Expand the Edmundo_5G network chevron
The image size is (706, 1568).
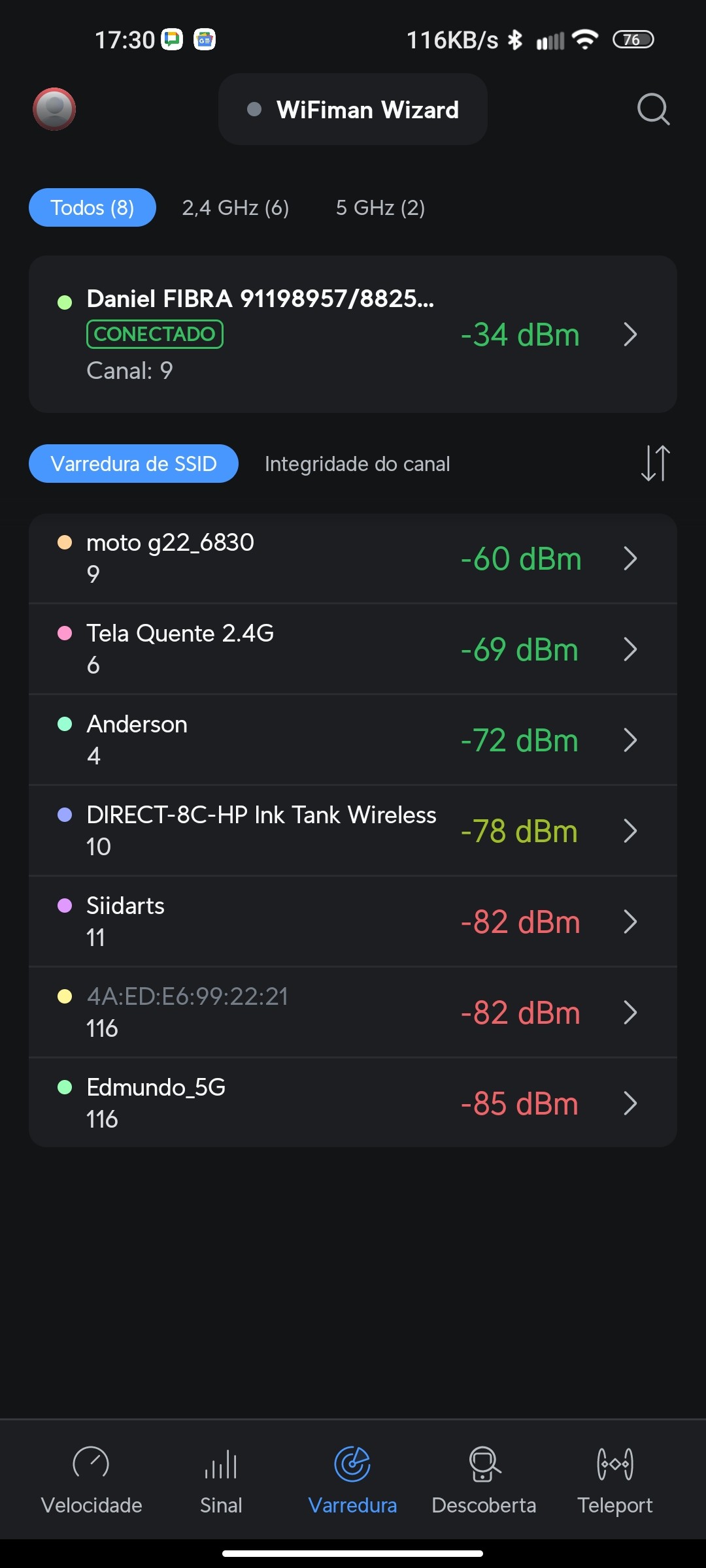[x=630, y=1103]
